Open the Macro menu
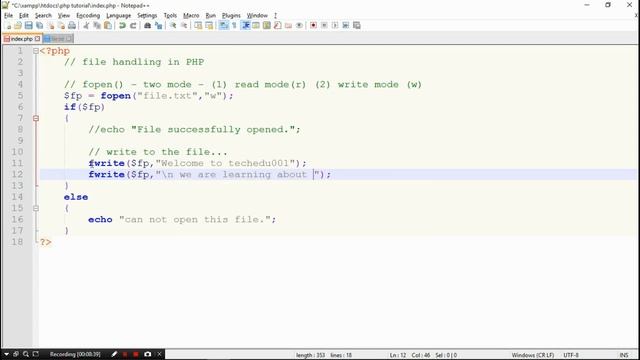This screenshot has height=360, width=640. 191,16
